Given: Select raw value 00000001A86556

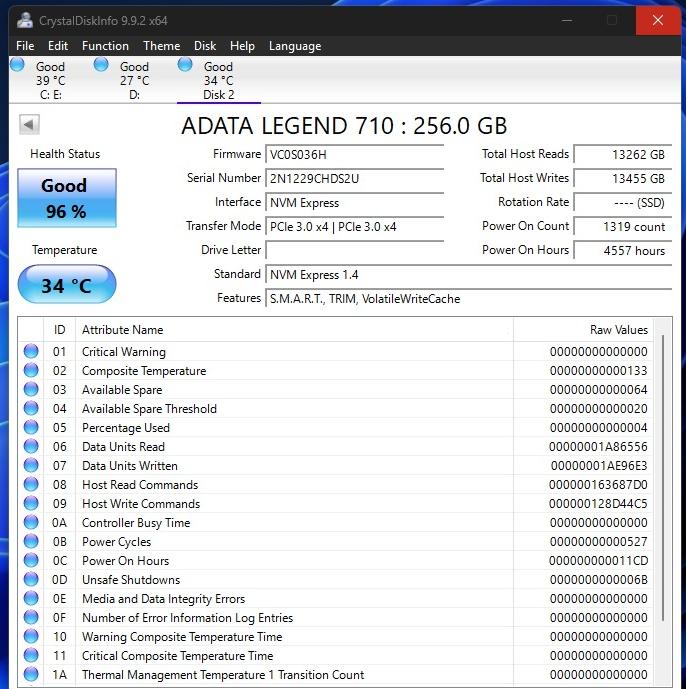Looking at the screenshot, I should (598, 446).
